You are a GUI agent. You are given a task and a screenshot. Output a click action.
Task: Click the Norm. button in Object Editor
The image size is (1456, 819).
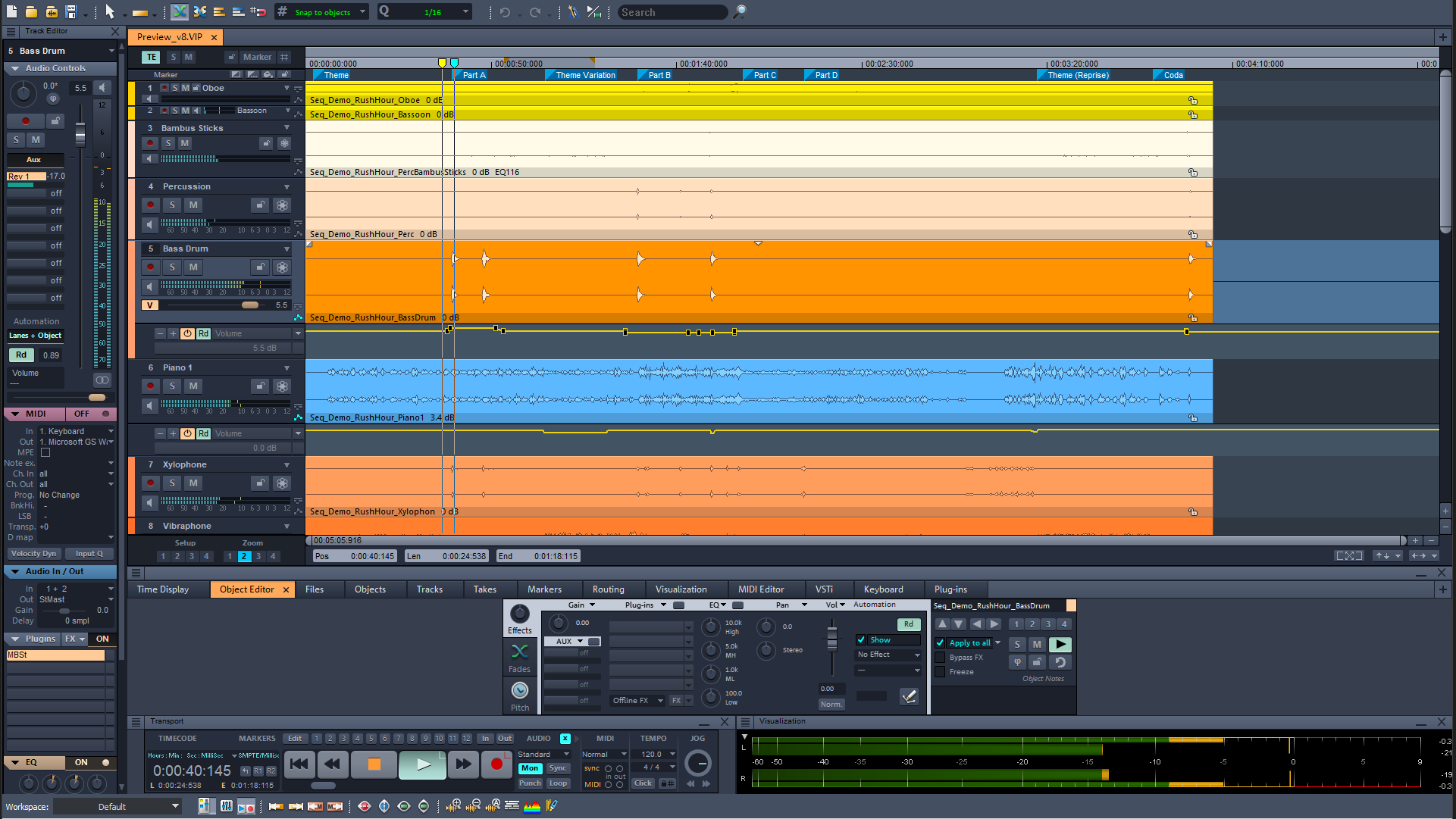831,705
